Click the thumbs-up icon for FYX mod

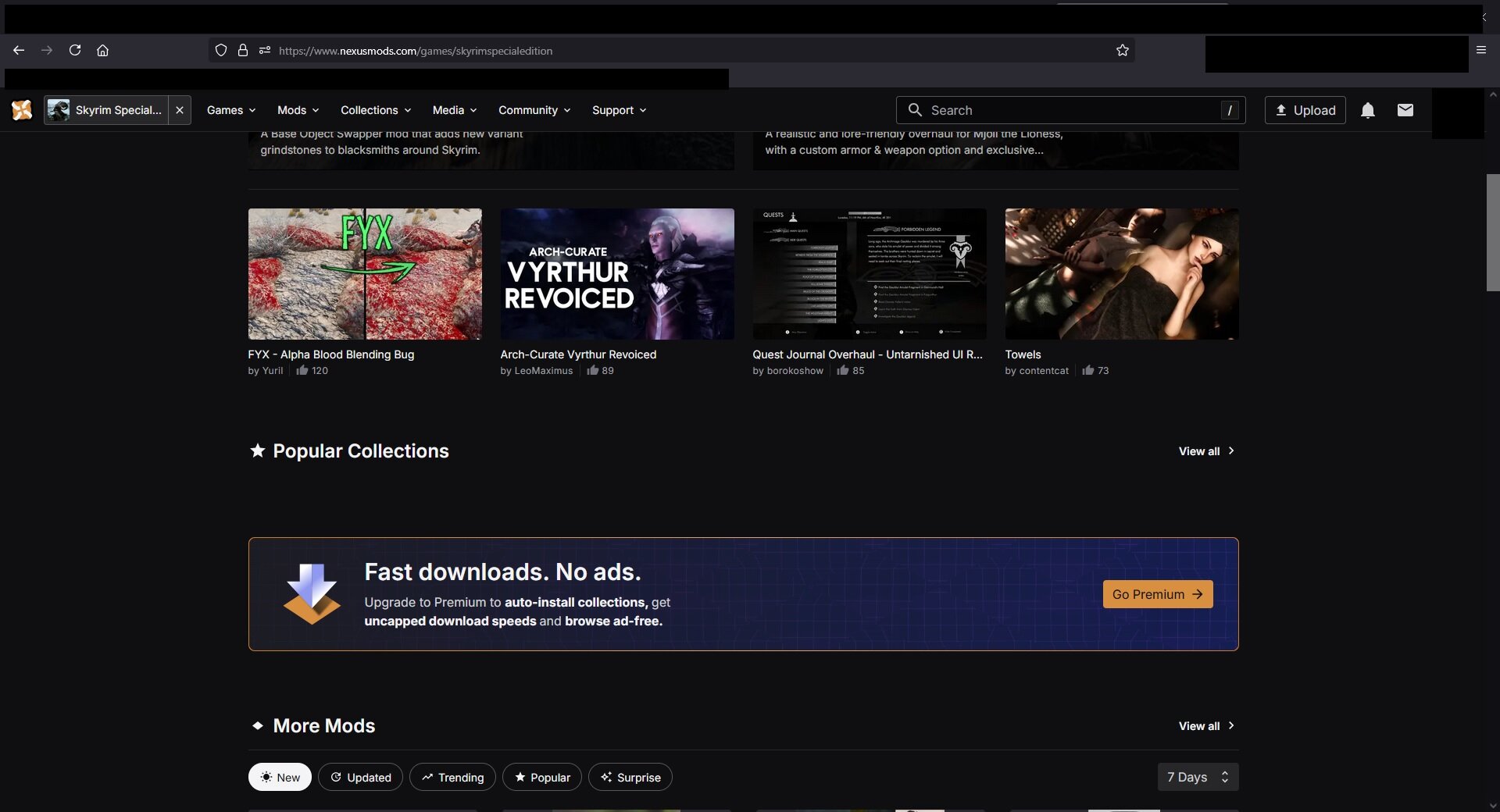(x=302, y=370)
